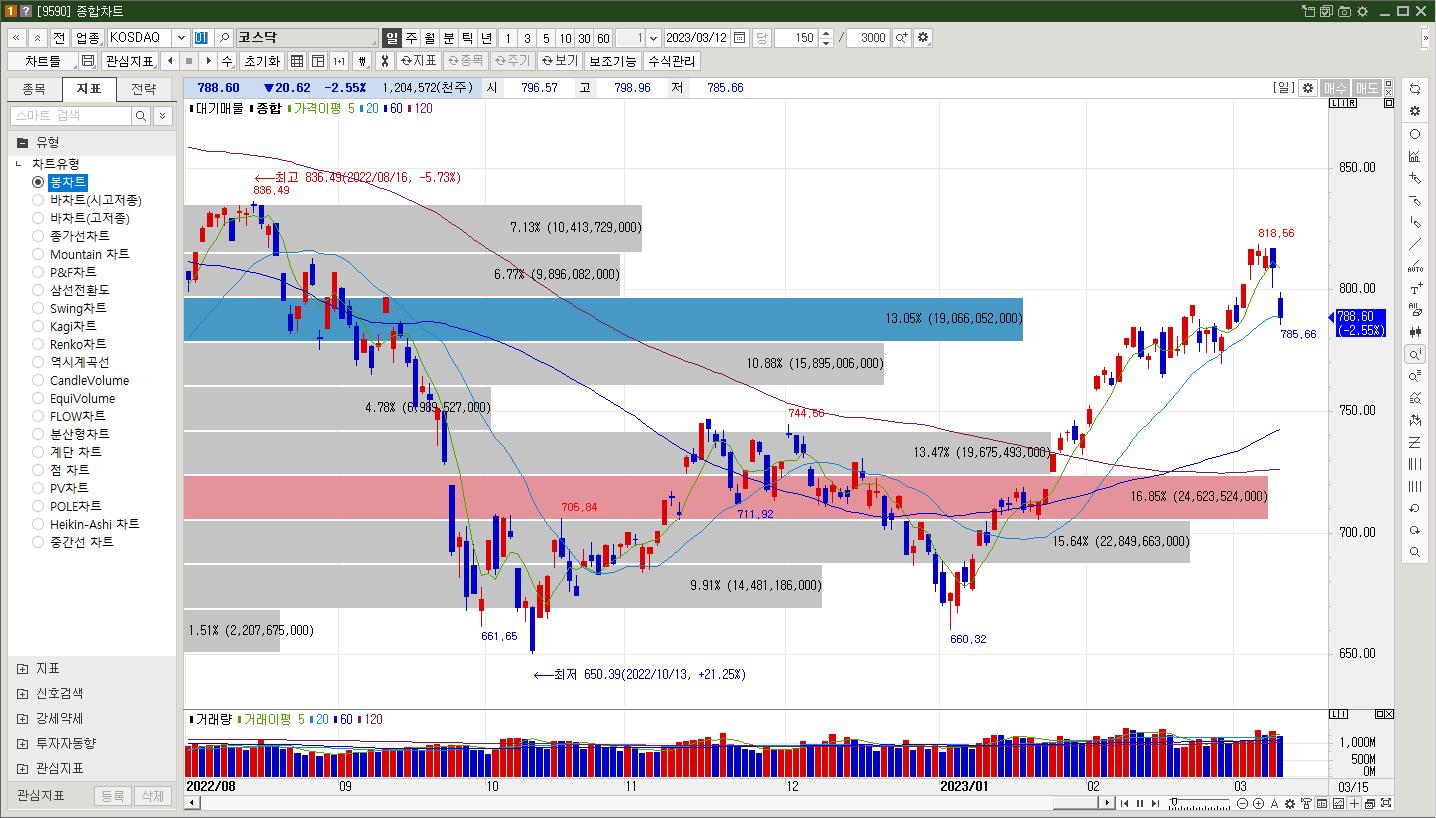Switch to the 전략 tab

tap(144, 89)
